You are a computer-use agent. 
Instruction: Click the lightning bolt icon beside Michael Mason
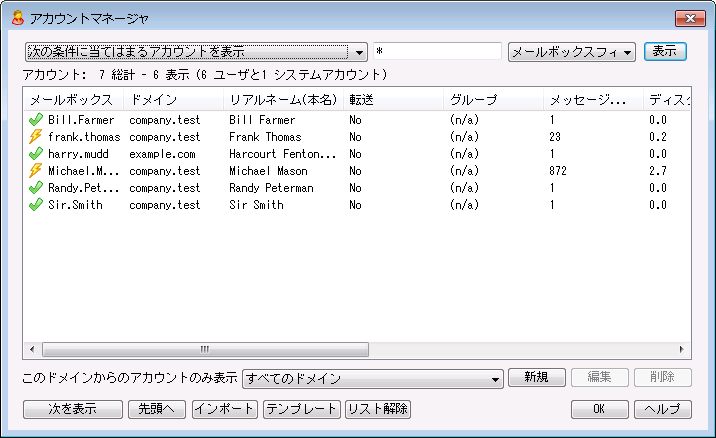tap(36, 171)
